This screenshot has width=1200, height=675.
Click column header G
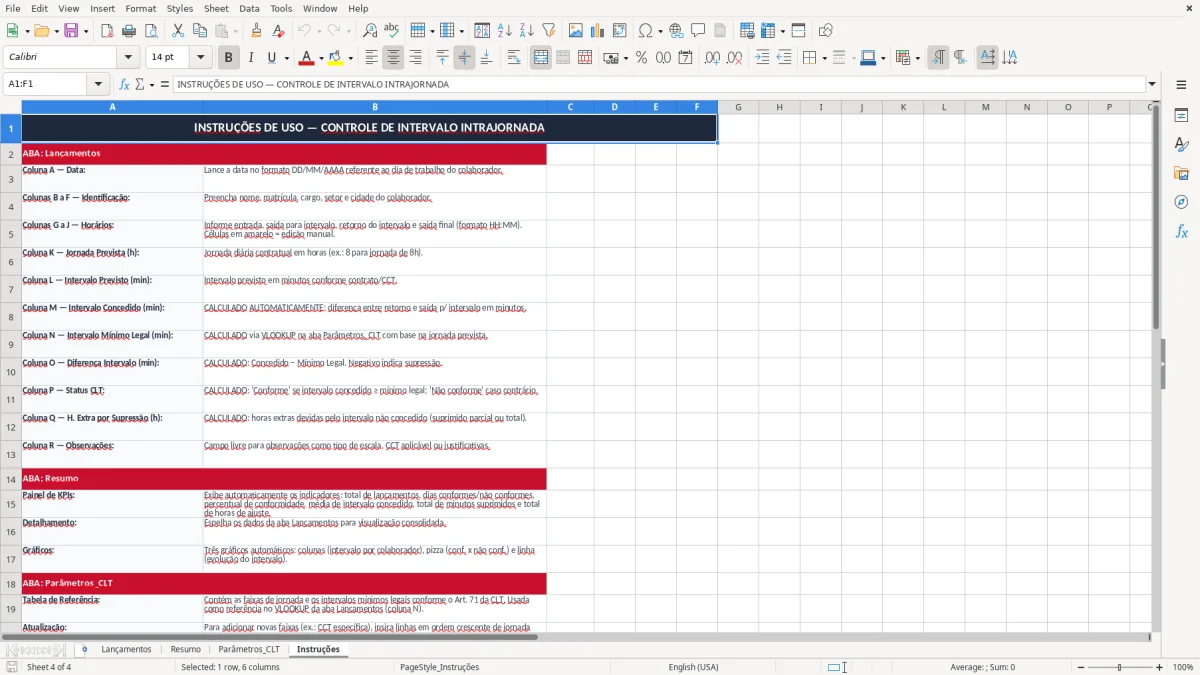[738, 107]
